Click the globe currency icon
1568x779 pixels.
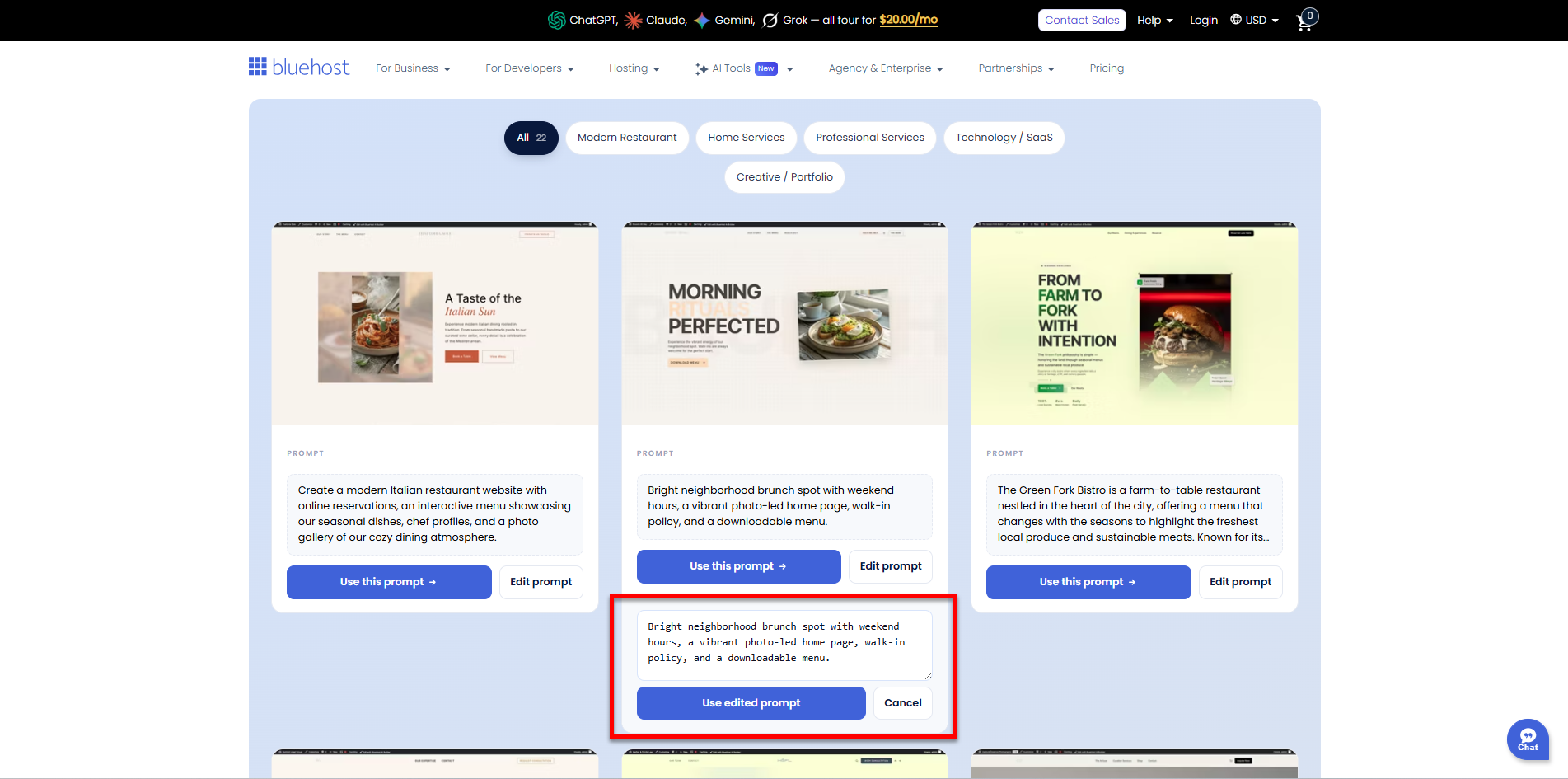click(1236, 20)
